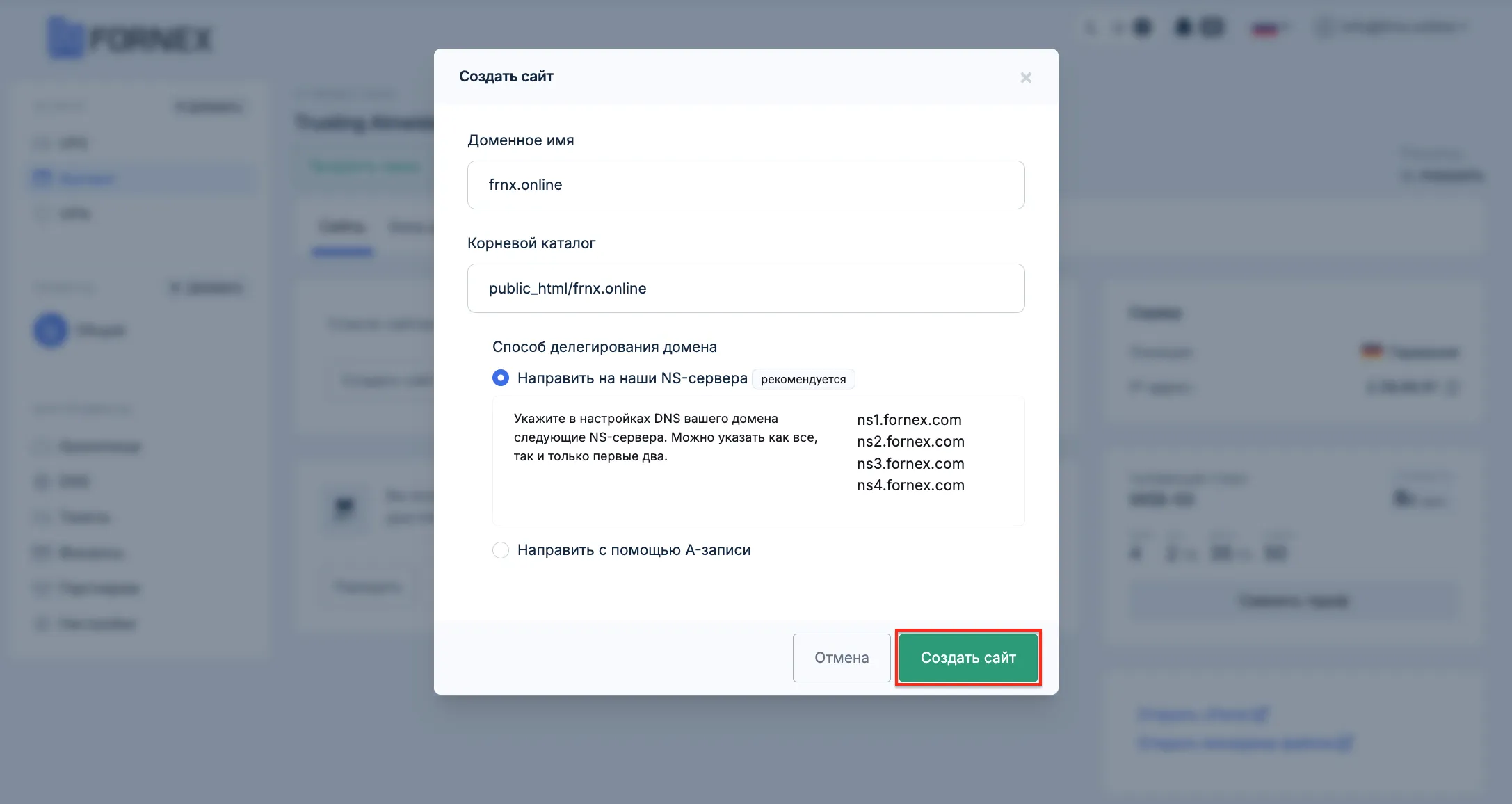The image size is (1512, 804).
Task: Click ns1.fornex.com nameserver text
Action: (x=909, y=419)
